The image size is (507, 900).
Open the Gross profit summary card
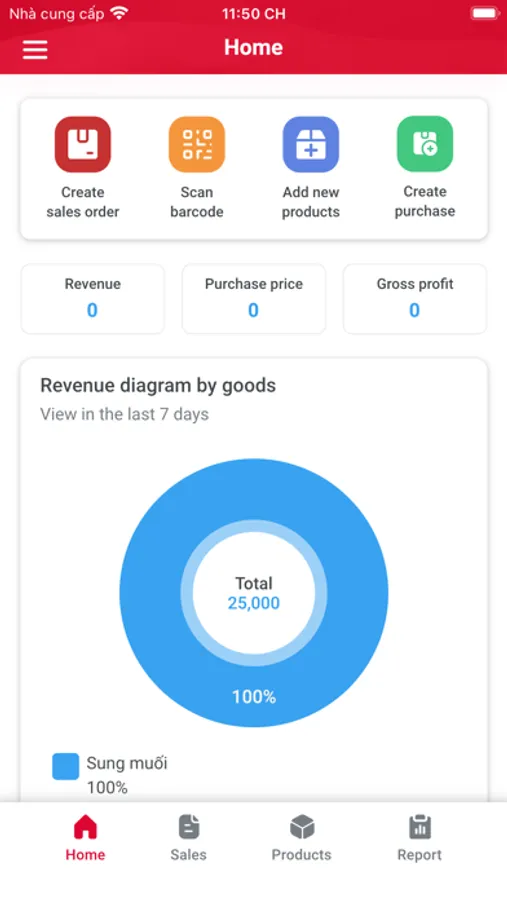pyautogui.click(x=415, y=298)
